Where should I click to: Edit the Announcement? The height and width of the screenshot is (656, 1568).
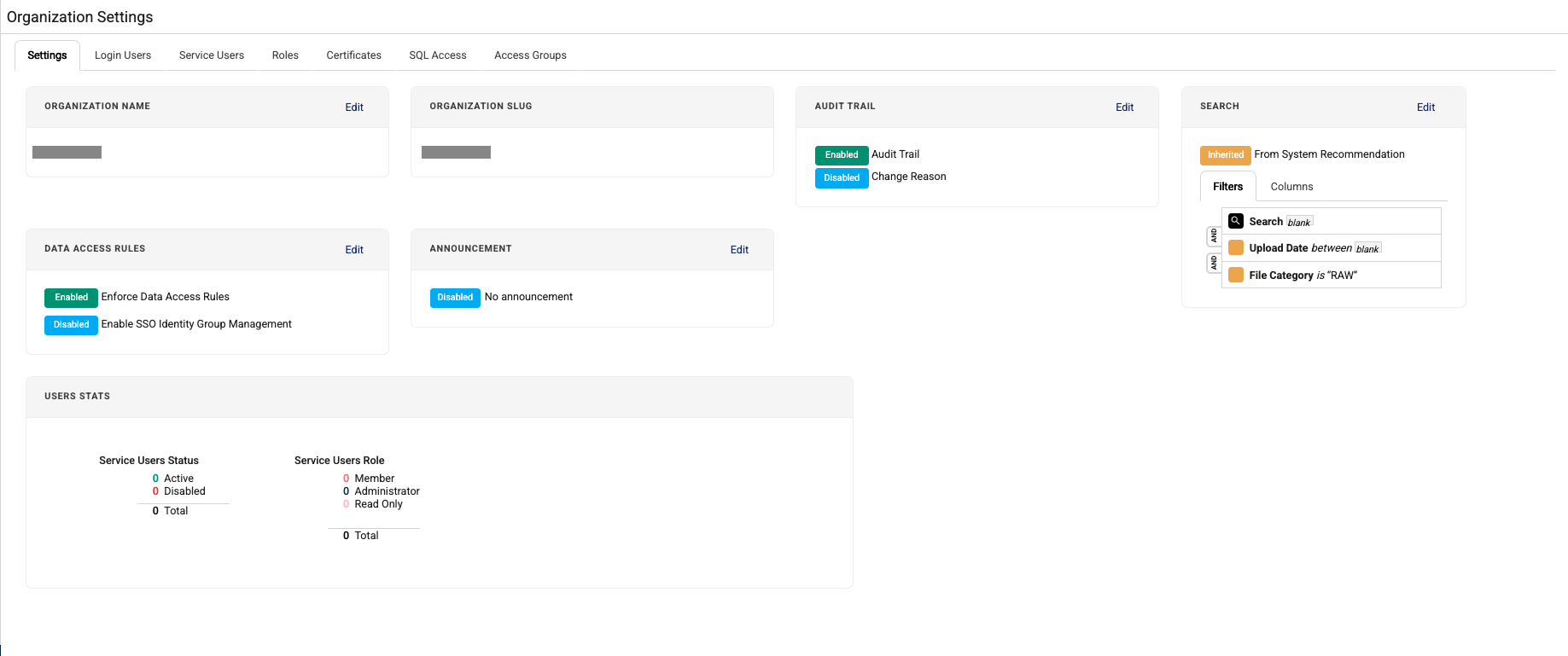[x=739, y=250]
